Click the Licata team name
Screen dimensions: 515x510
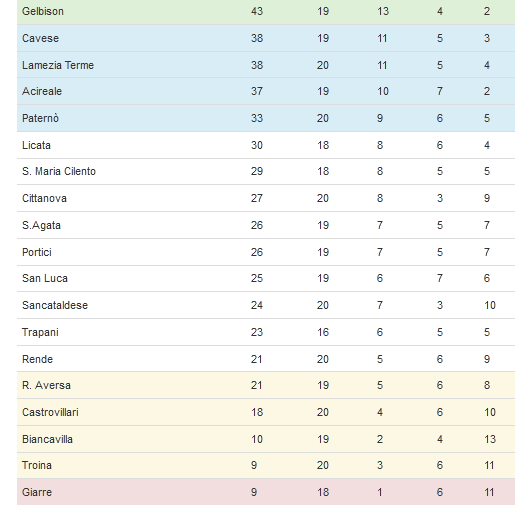tap(36, 145)
